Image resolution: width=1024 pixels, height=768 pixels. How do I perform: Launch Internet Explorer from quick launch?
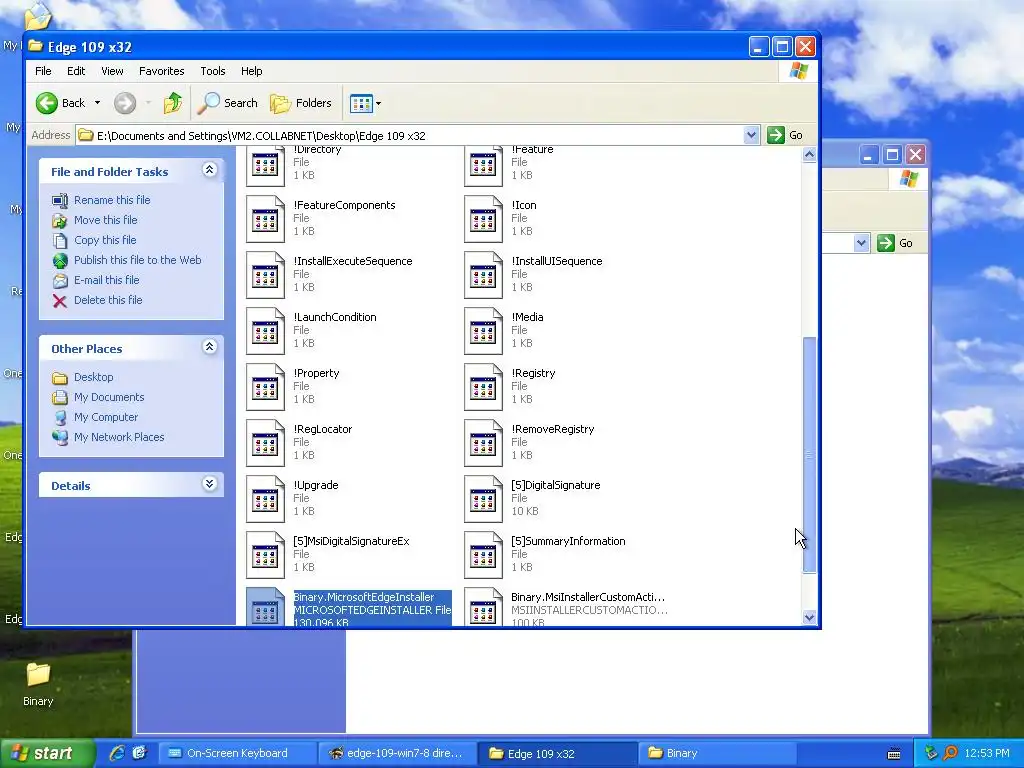(117, 753)
